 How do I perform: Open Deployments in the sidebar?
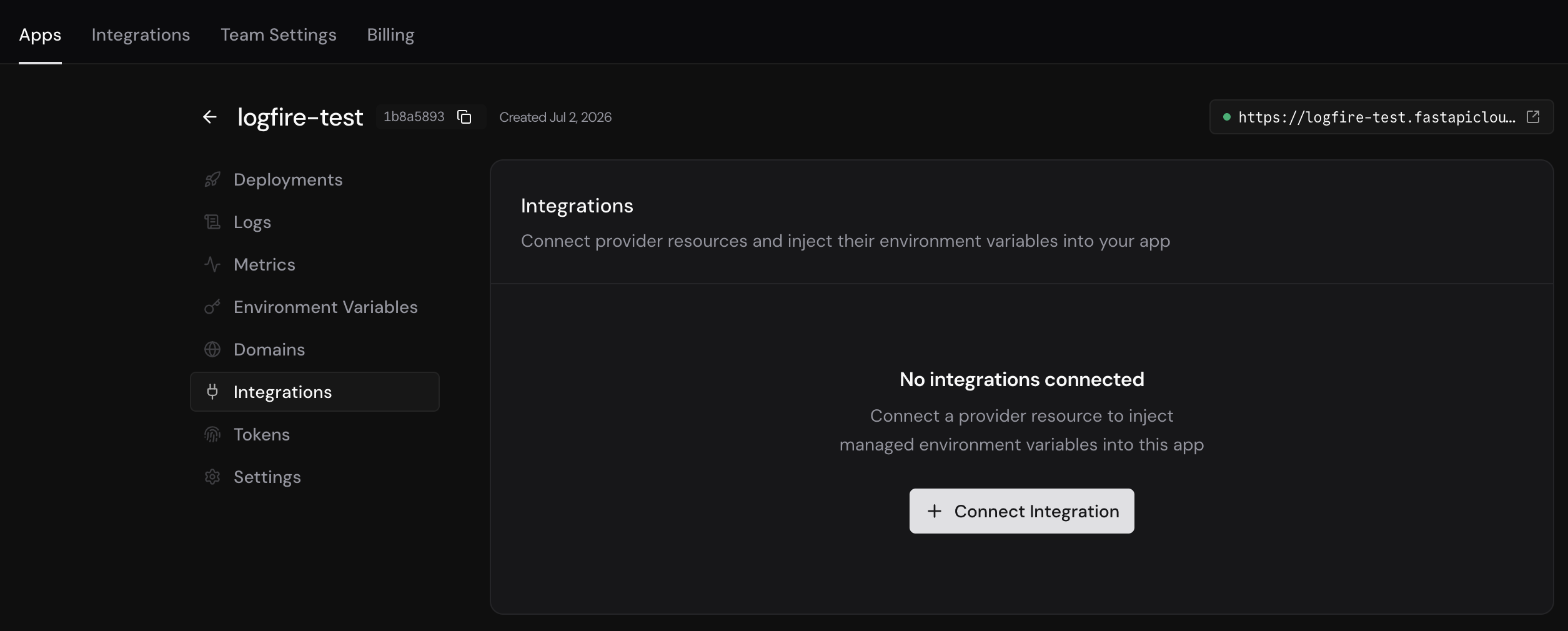click(315, 180)
